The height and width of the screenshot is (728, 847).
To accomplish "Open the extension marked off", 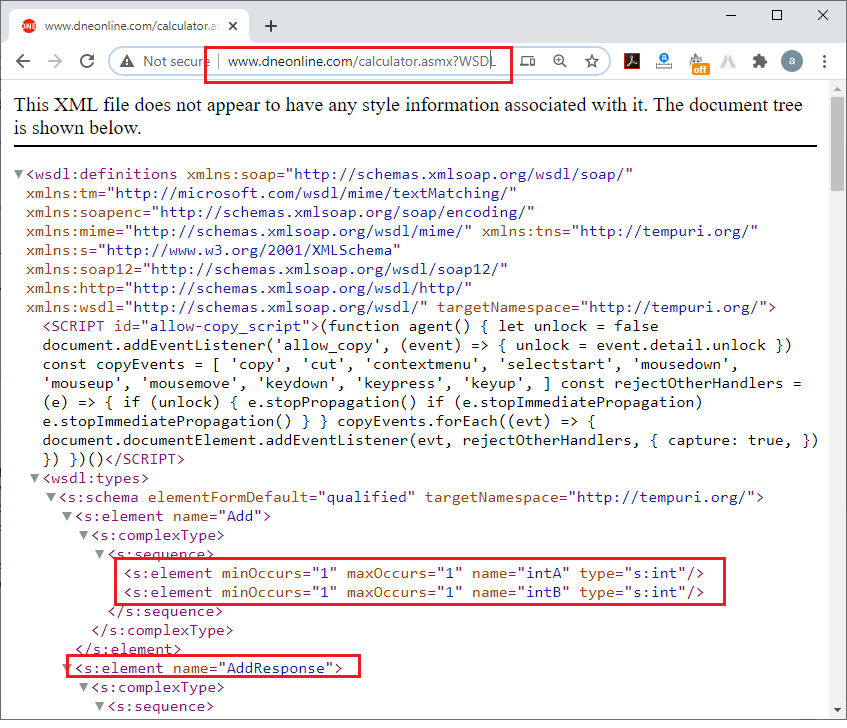I will coord(698,63).
